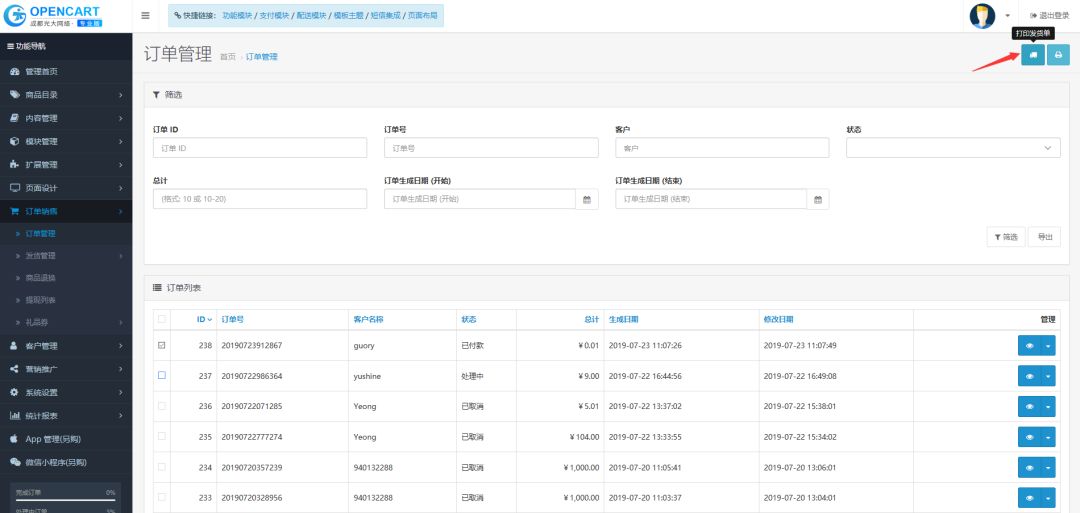Expand 系统设置 sidebar menu
This screenshot has height=513, width=1080.
click(x=66, y=392)
